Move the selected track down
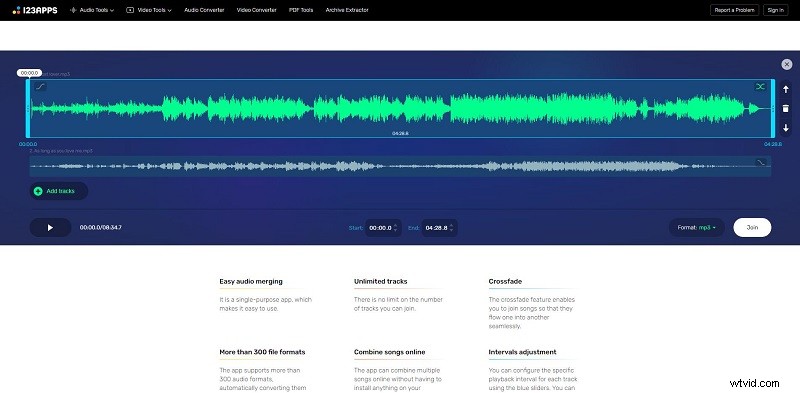 pyautogui.click(x=786, y=127)
